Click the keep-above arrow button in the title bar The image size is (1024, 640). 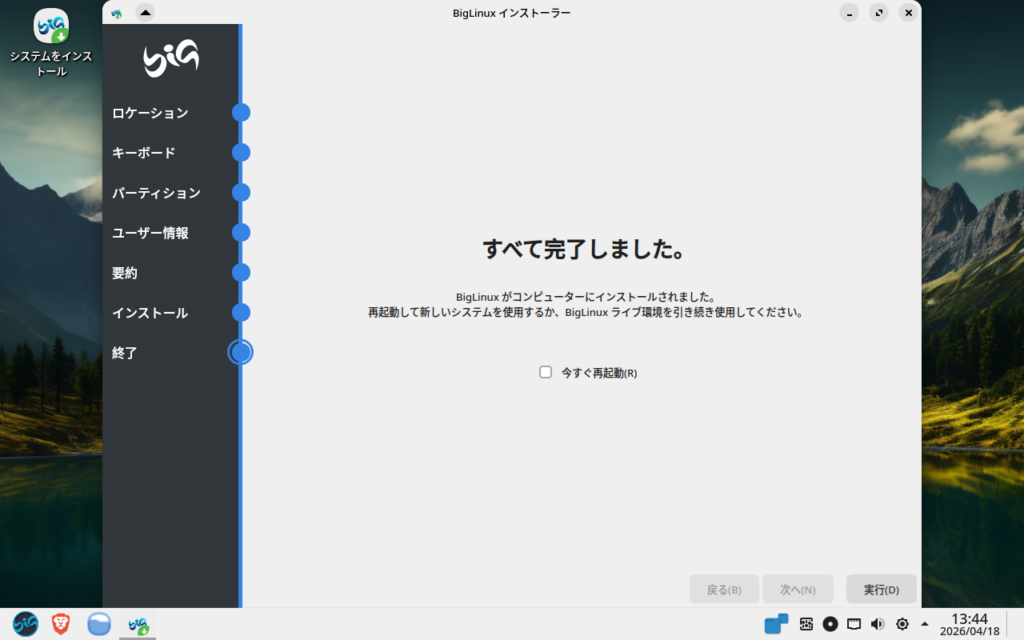tap(144, 13)
